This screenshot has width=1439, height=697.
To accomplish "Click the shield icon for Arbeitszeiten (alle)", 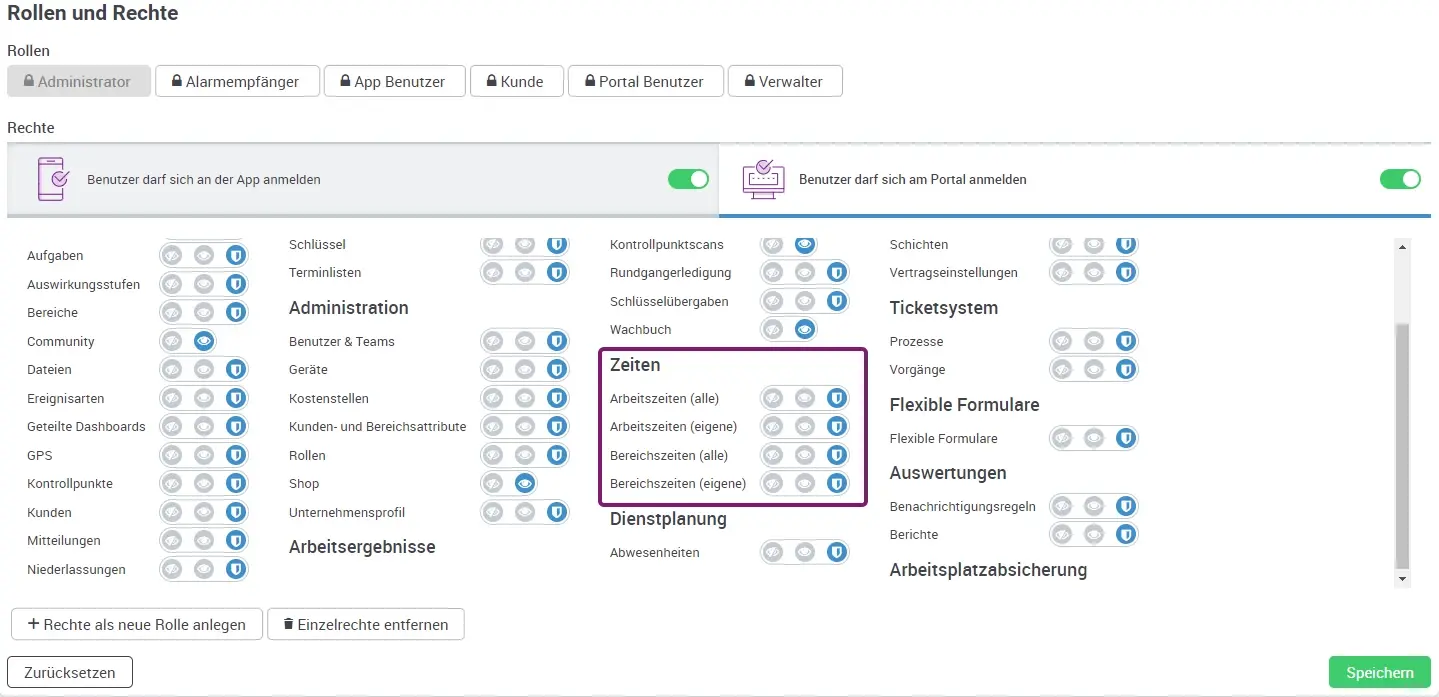I will (x=836, y=398).
